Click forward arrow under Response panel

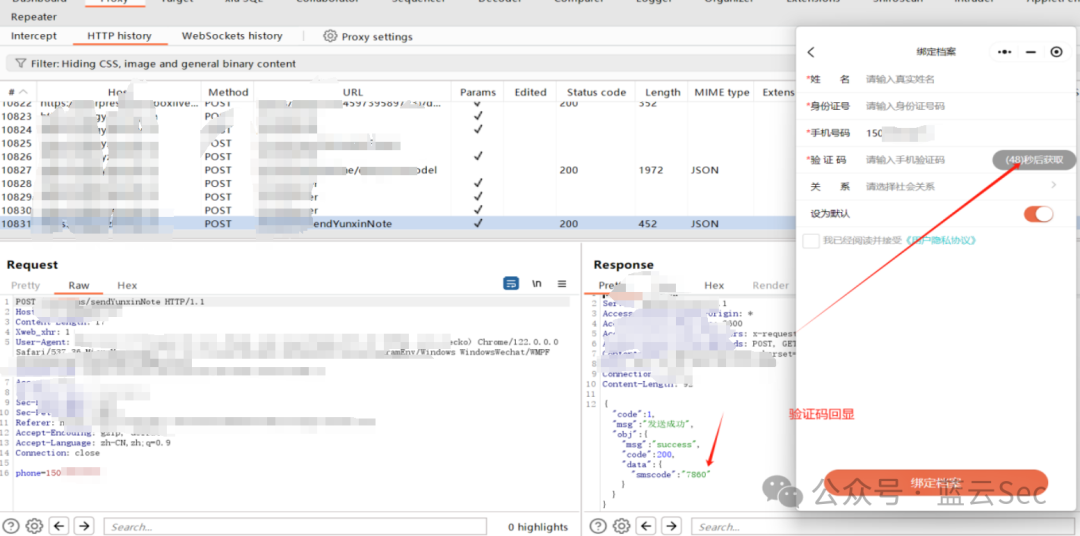[671, 526]
